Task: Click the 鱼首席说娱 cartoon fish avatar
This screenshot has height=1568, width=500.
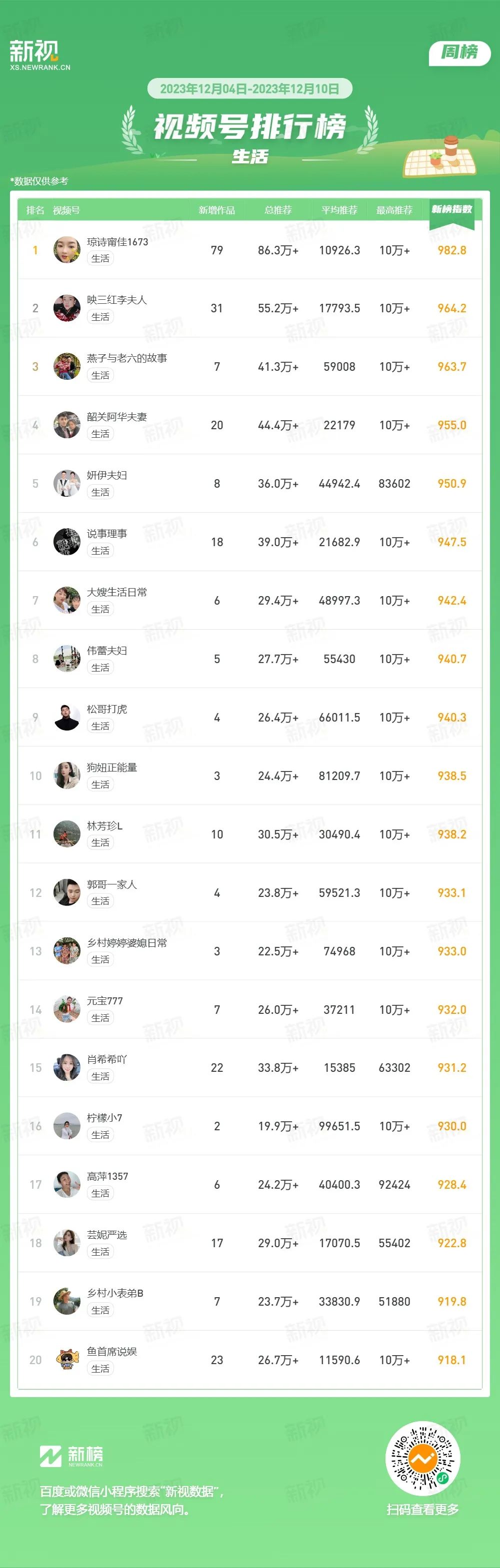Action: pyautogui.click(x=67, y=1360)
